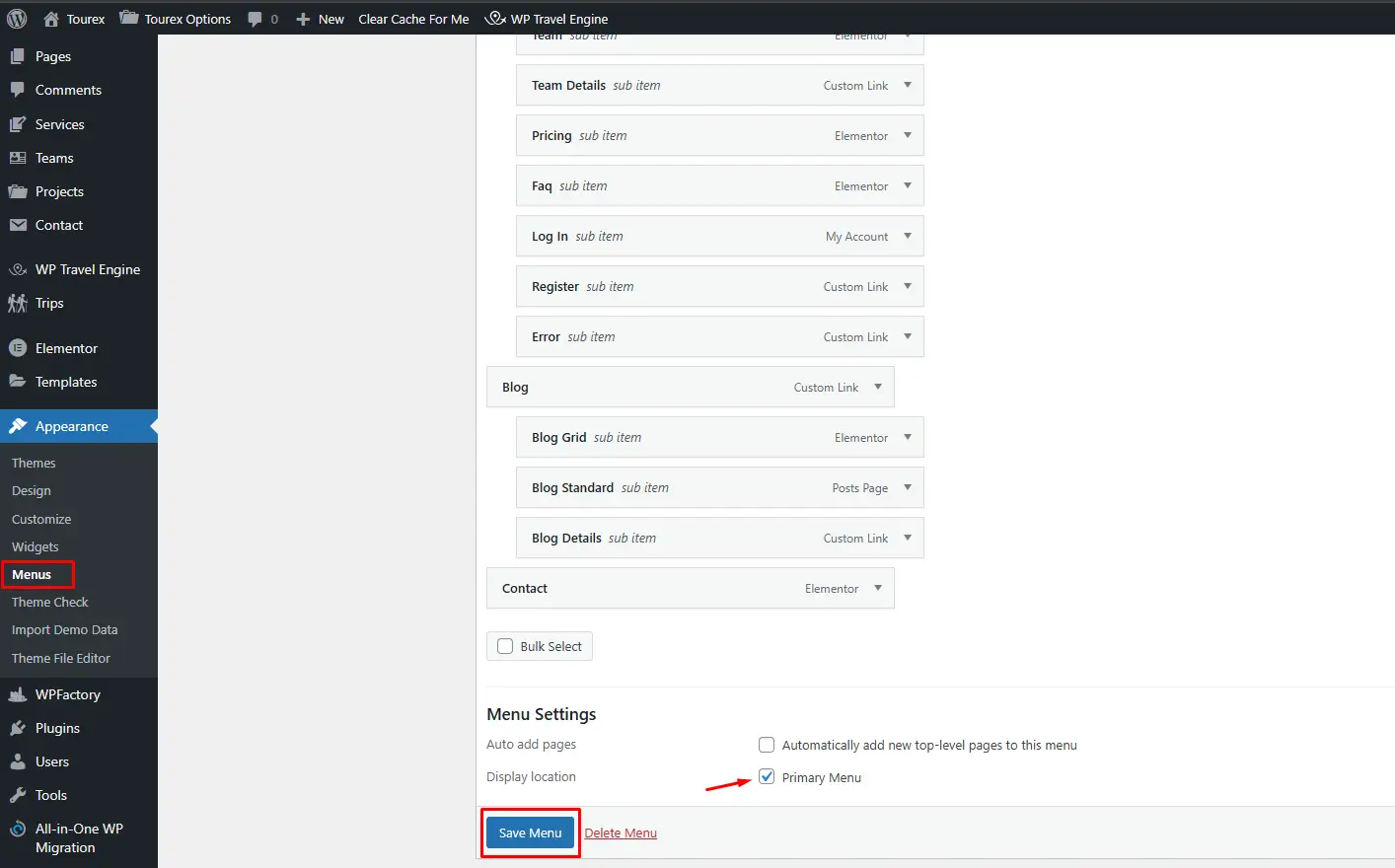Expand the Register menu item arrow

pyautogui.click(x=908, y=286)
